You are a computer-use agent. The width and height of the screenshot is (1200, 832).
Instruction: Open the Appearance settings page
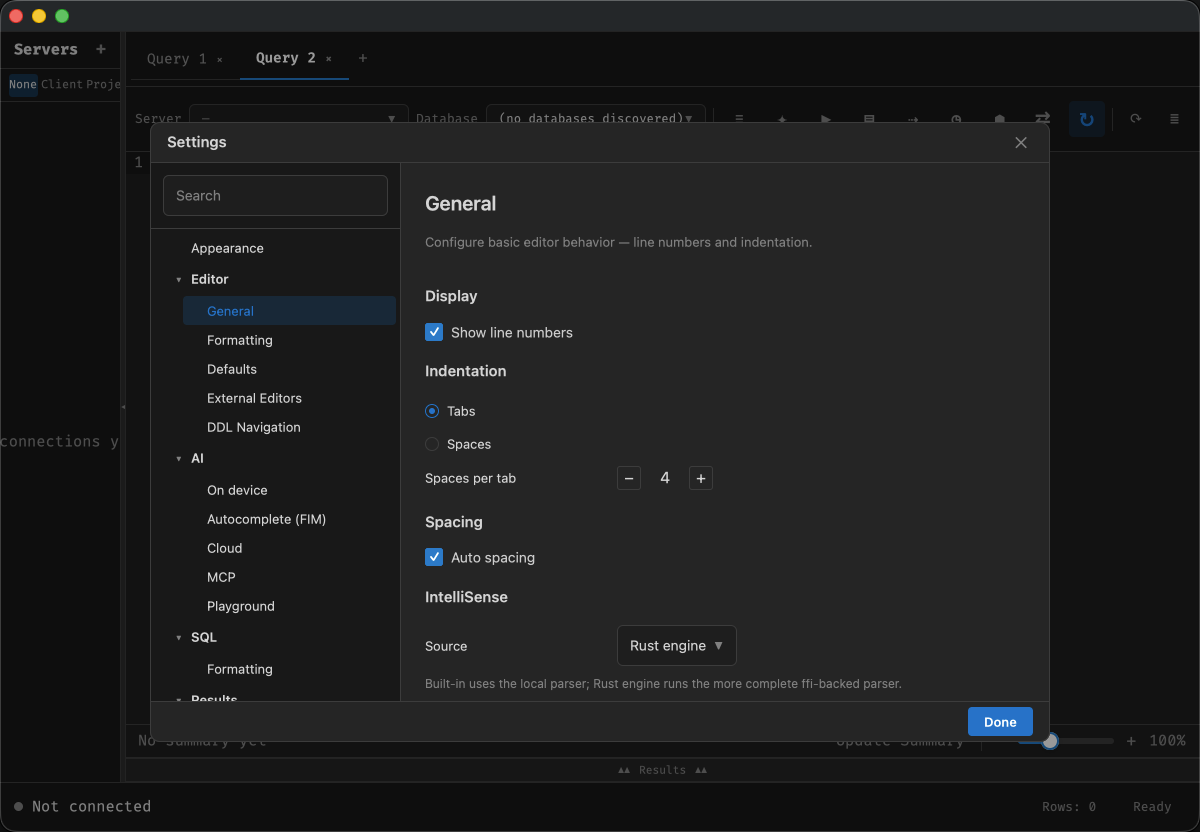click(x=227, y=248)
